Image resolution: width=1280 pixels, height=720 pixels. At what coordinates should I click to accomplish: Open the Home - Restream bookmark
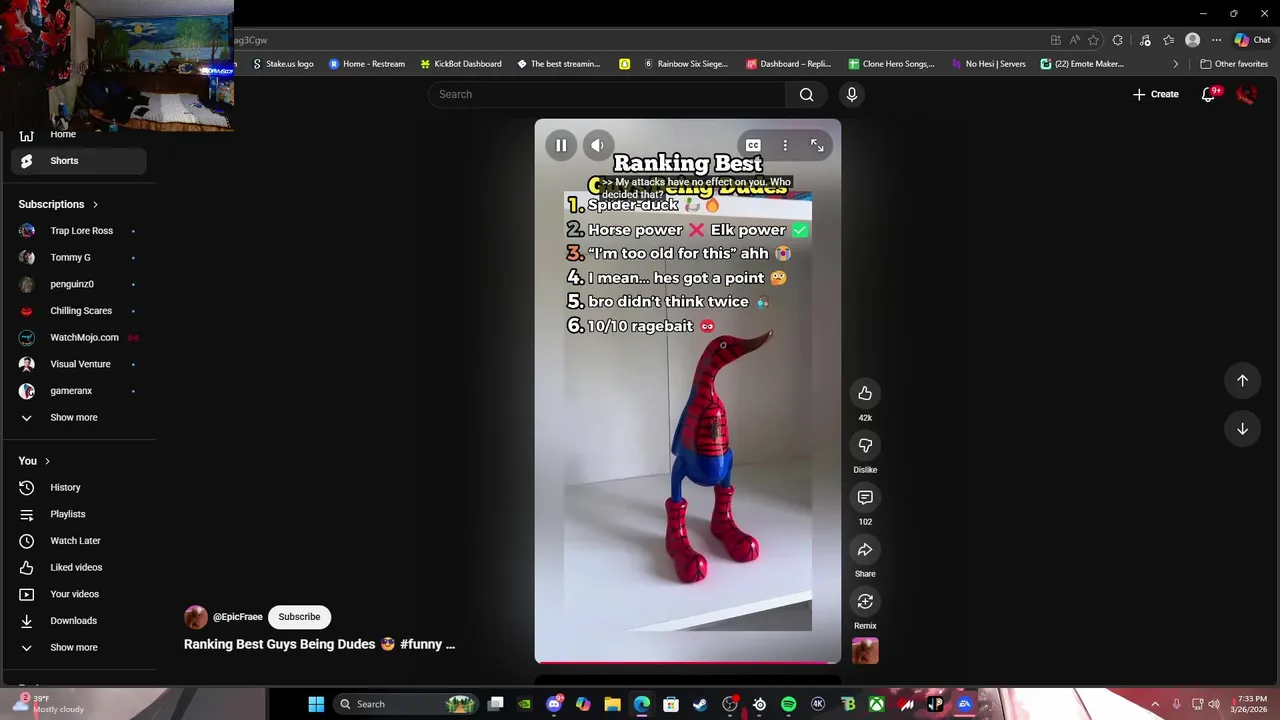pyautogui.click(x=367, y=64)
